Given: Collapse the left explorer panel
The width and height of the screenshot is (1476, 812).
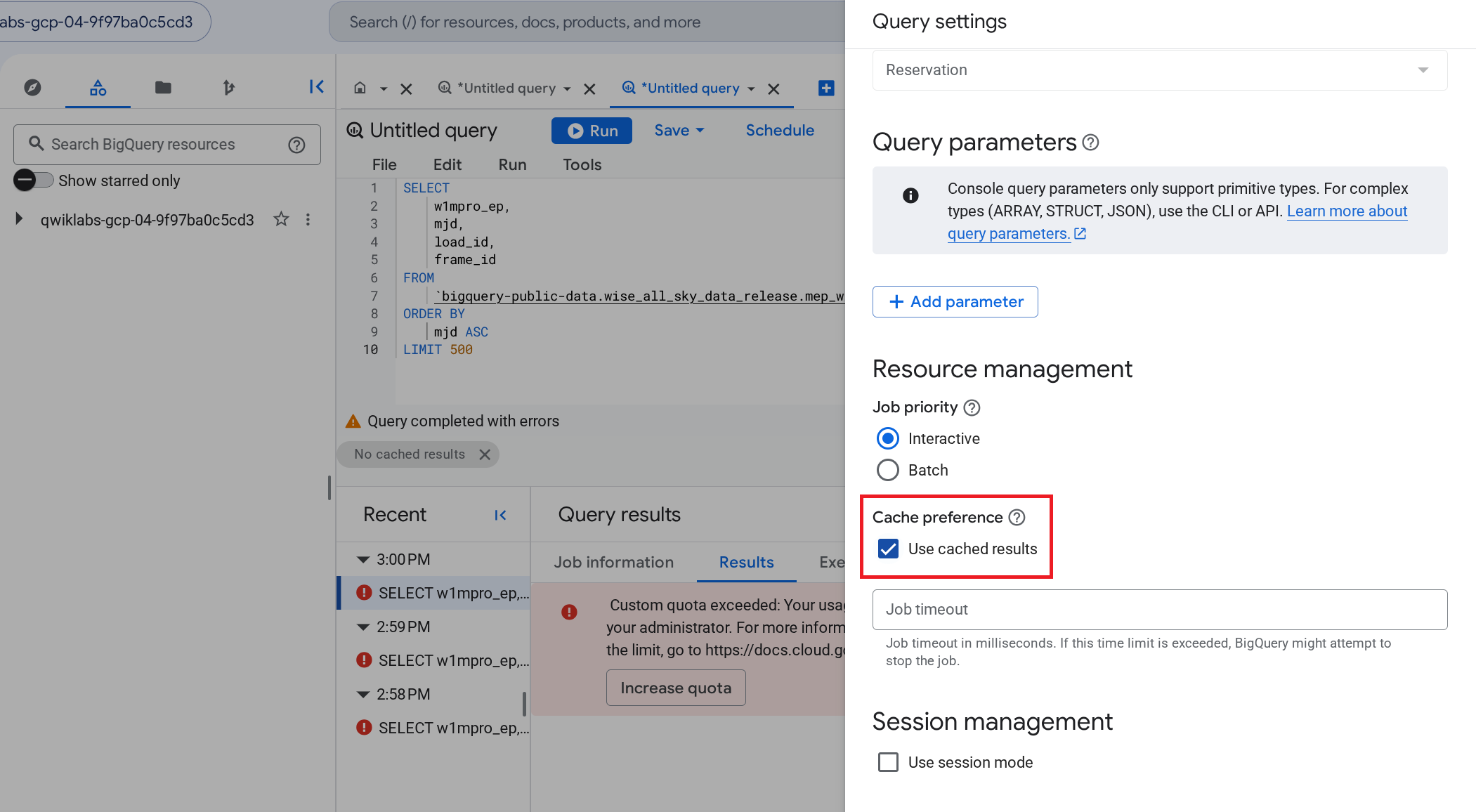Looking at the screenshot, I should coord(317,87).
